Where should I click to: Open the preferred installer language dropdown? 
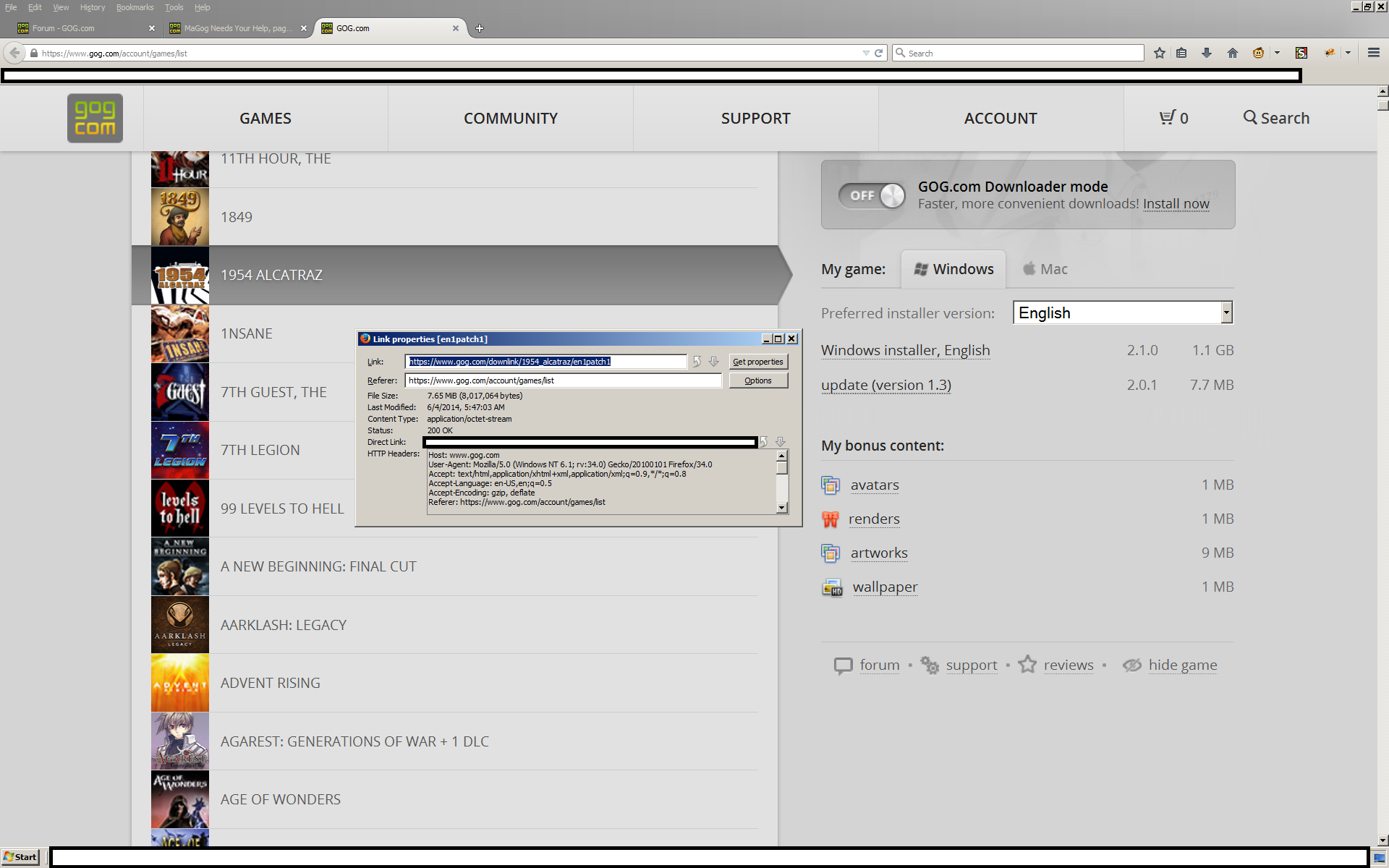tap(1123, 312)
